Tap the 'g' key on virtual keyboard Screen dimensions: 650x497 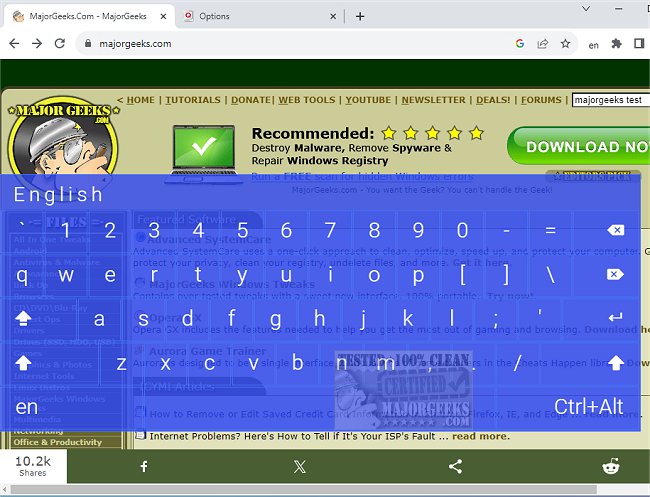coord(275,319)
